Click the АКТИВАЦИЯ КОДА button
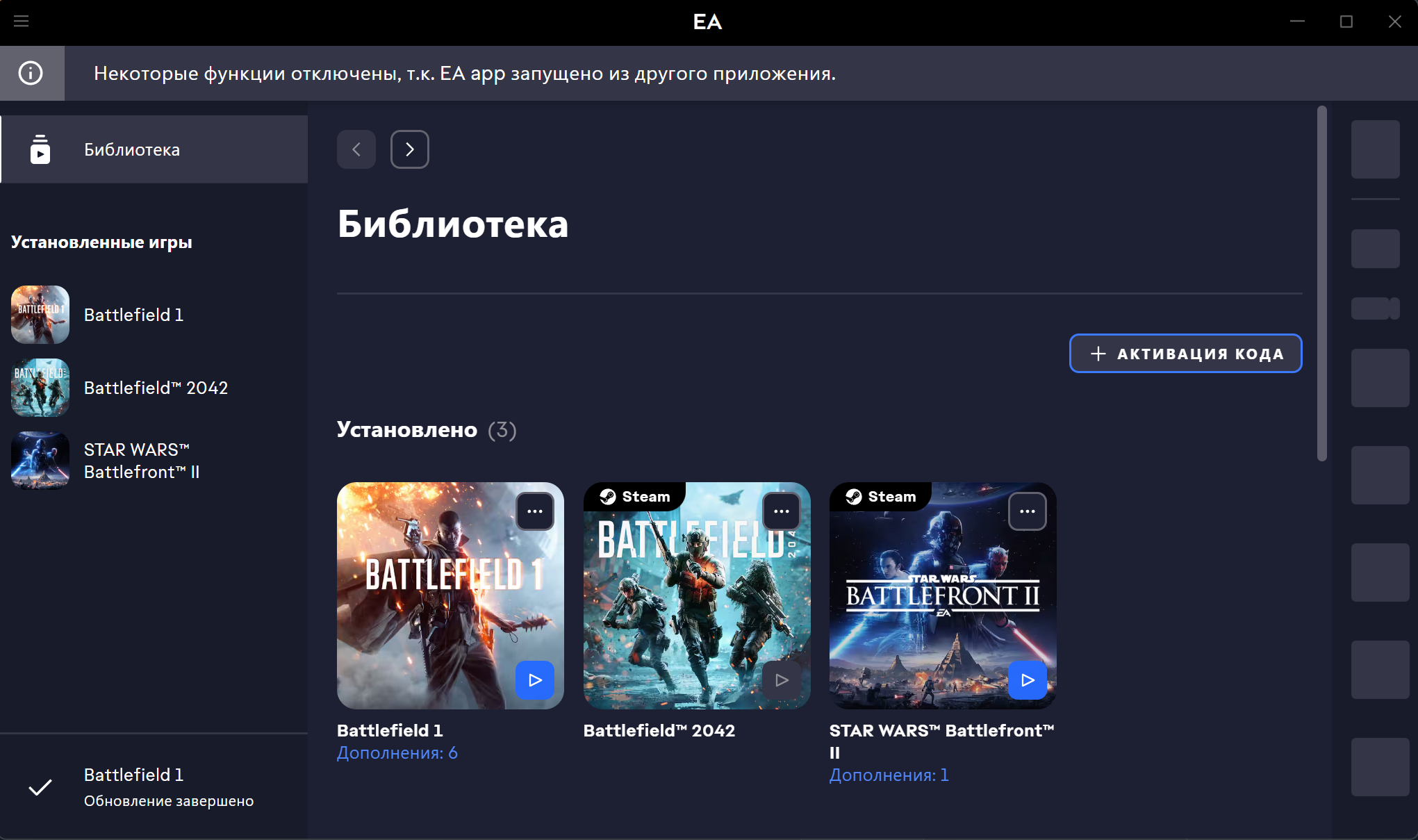 [1185, 354]
